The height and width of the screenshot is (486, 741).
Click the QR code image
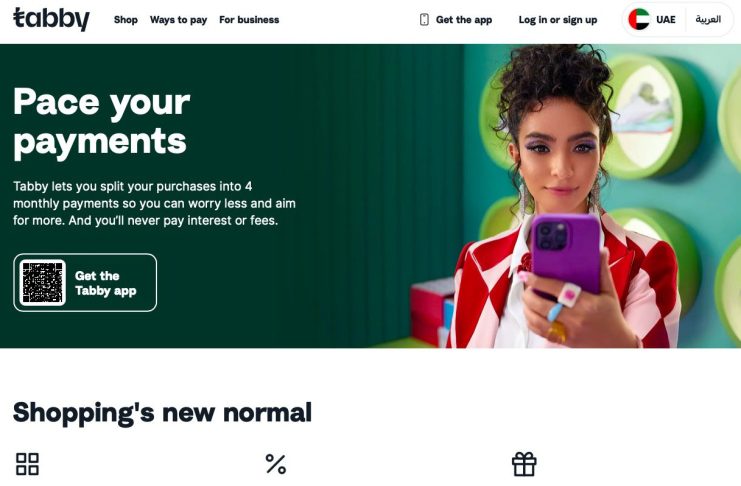pyautogui.click(x=43, y=282)
